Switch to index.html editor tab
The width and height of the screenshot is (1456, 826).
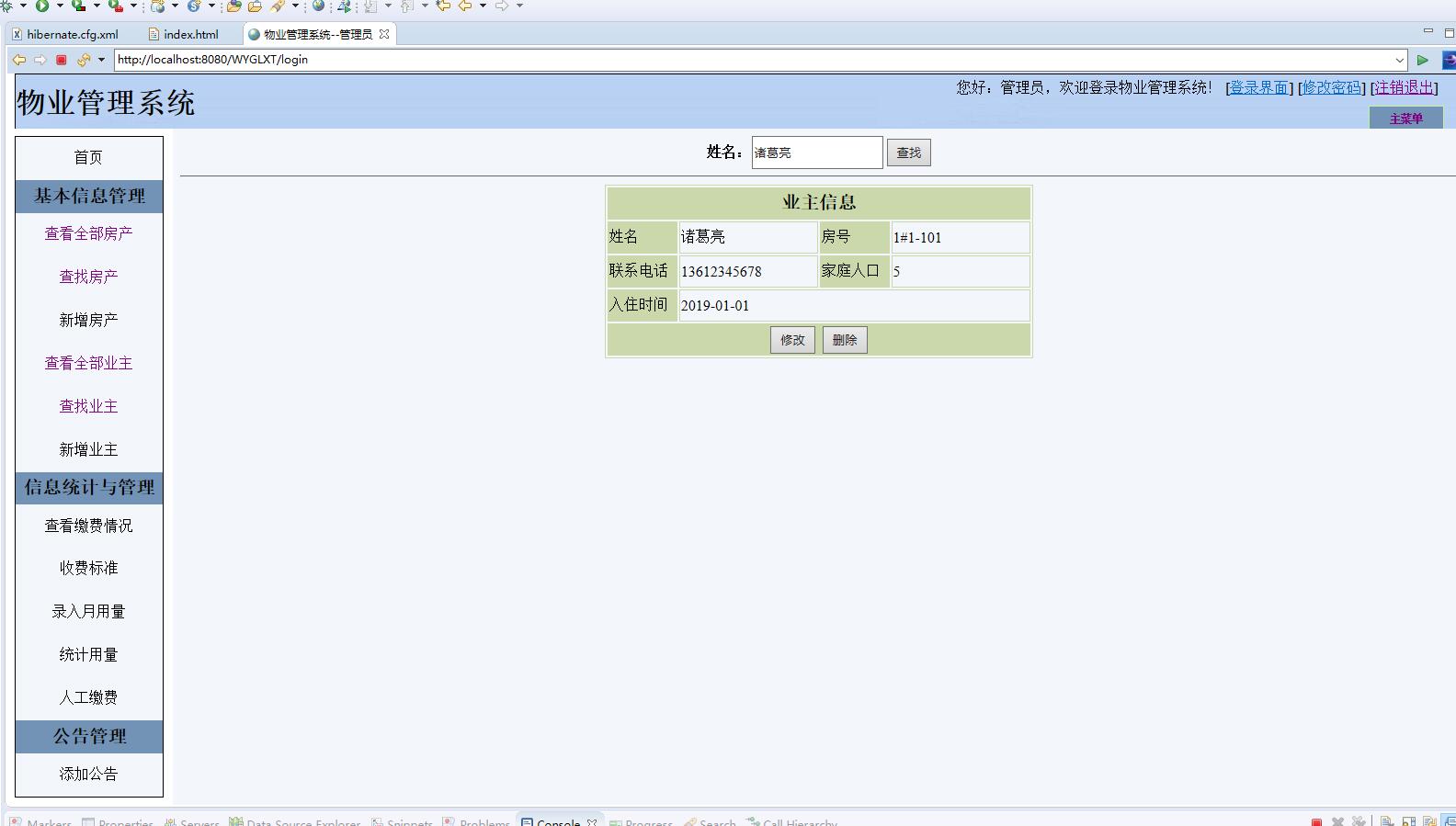[184, 34]
